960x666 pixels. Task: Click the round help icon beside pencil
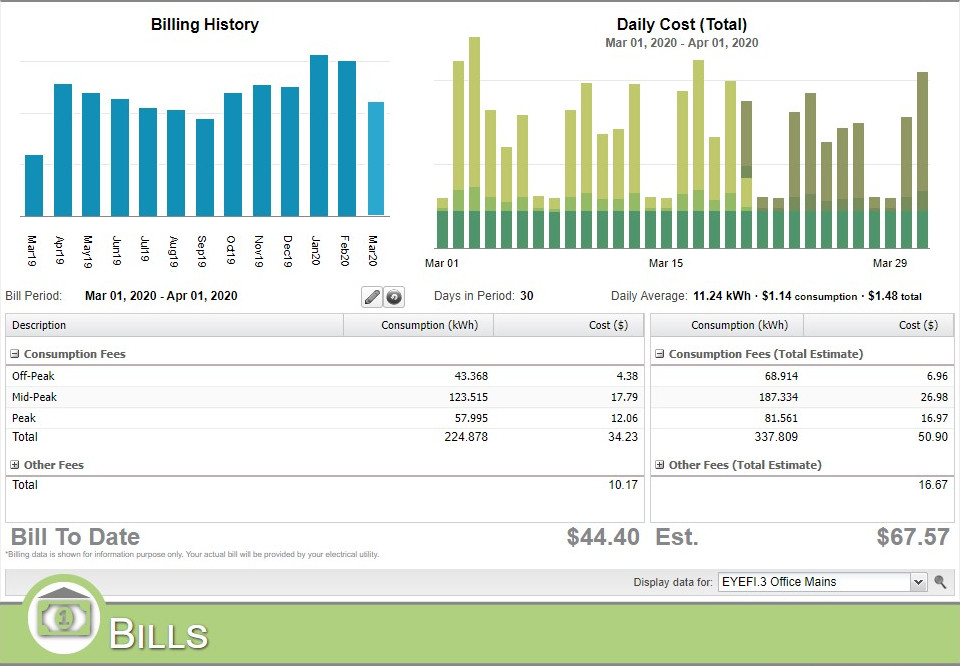(394, 297)
